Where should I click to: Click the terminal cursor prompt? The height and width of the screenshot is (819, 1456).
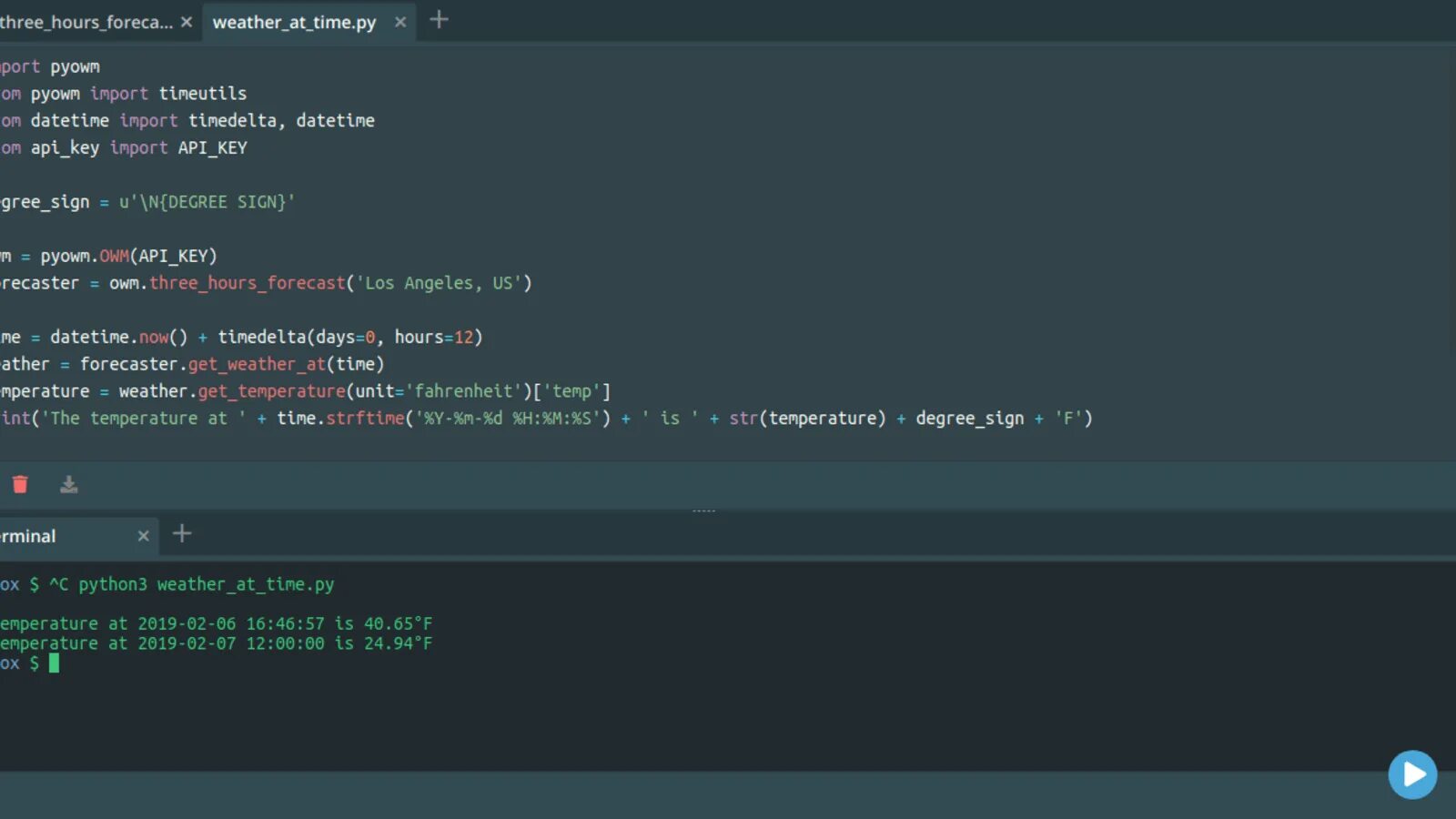[x=54, y=663]
